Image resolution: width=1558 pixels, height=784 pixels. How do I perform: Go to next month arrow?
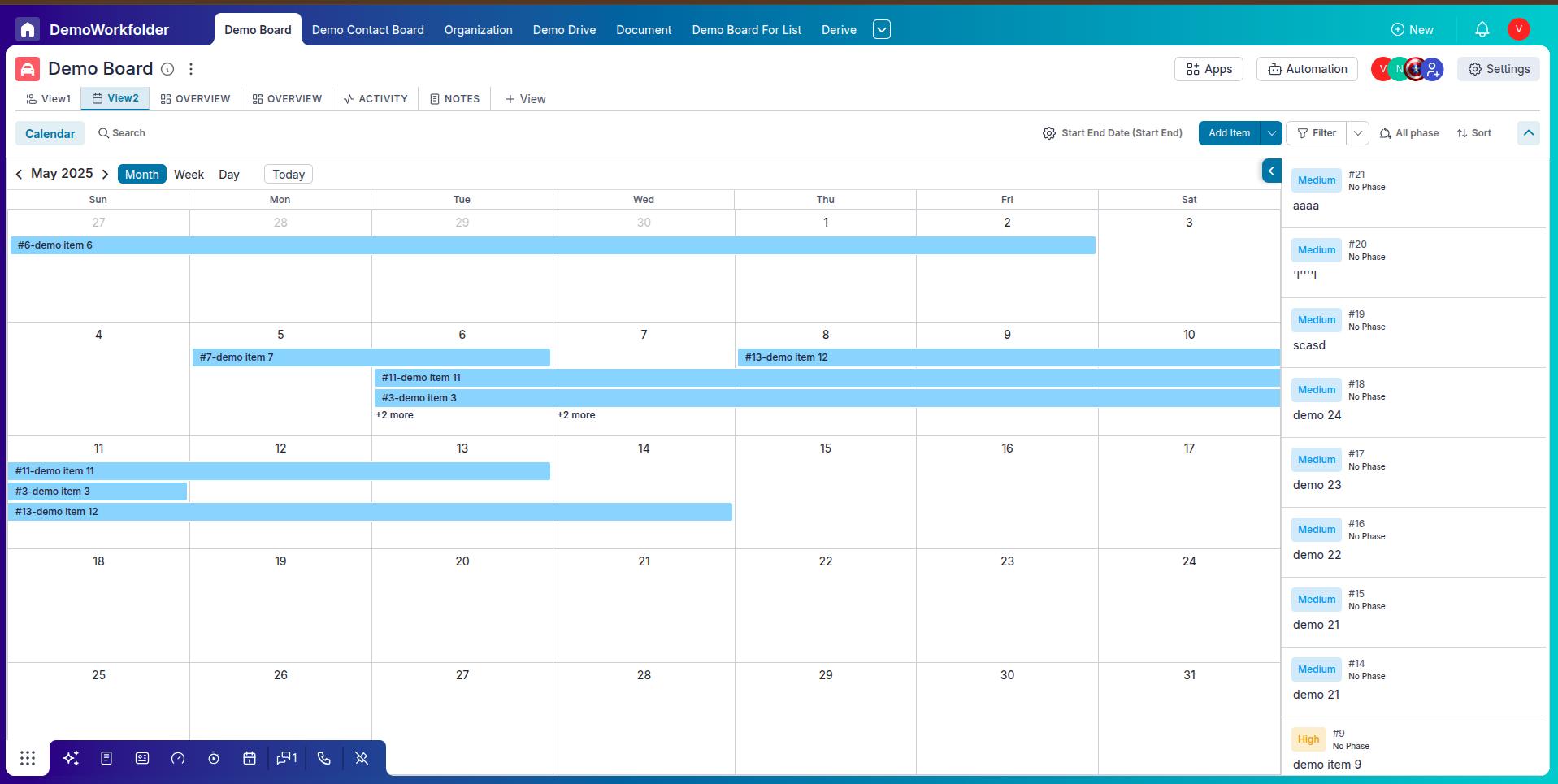[105, 174]
